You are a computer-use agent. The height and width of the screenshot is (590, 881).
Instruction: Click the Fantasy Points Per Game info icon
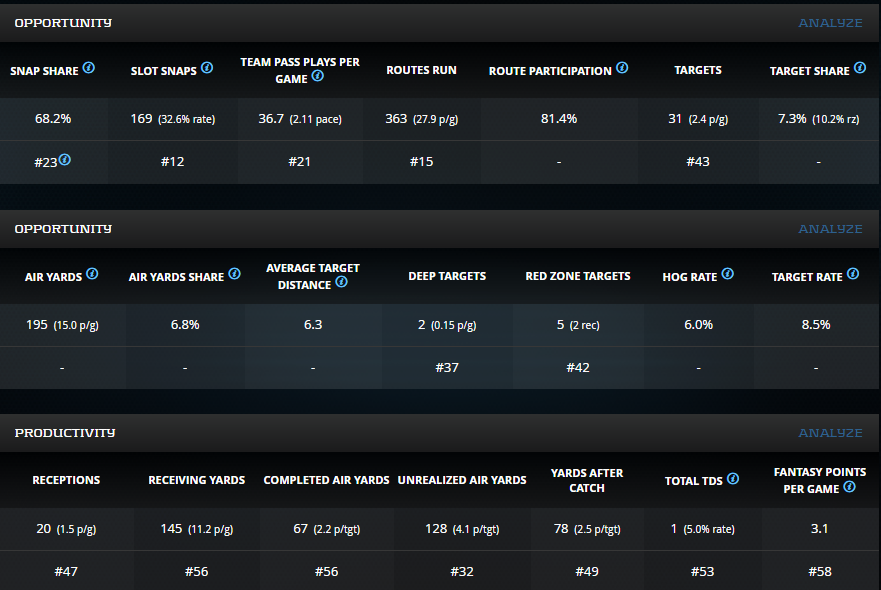pyautogui.click(x=849, y=487)
